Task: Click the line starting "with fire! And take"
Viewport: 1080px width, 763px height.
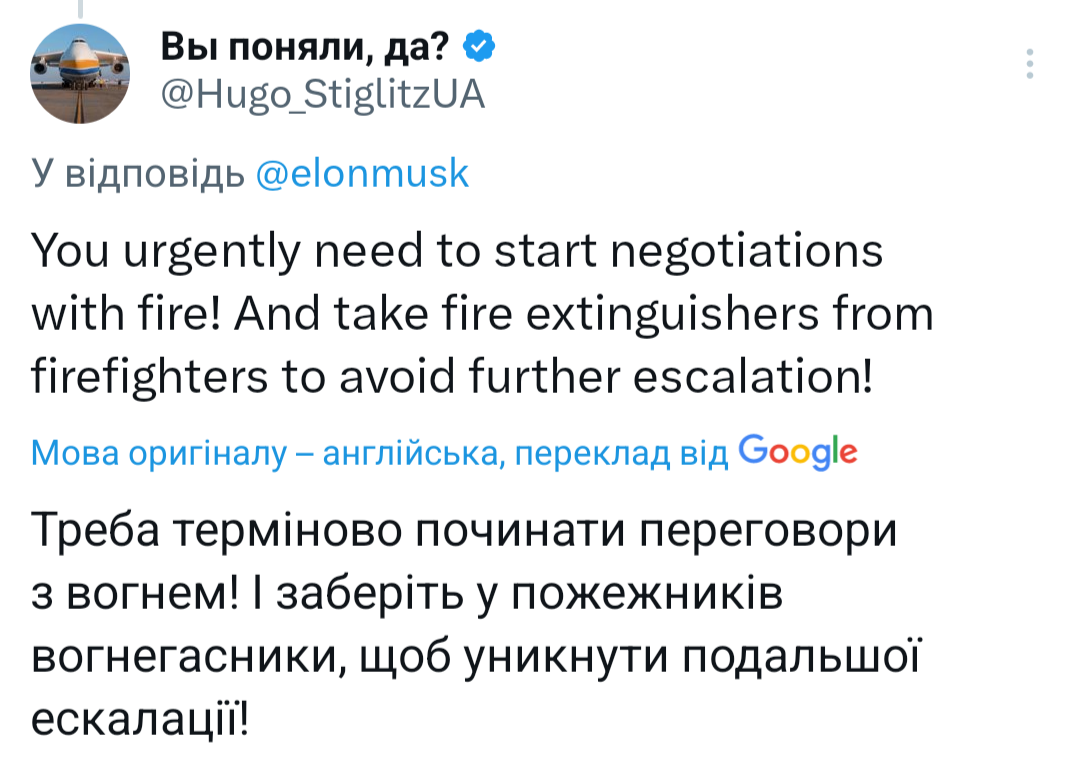Action: tap(482, 314)
